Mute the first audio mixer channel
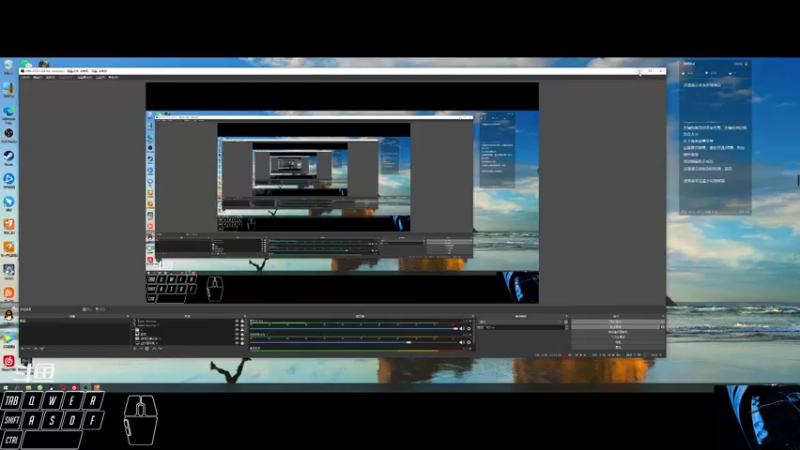 (461, 329)
